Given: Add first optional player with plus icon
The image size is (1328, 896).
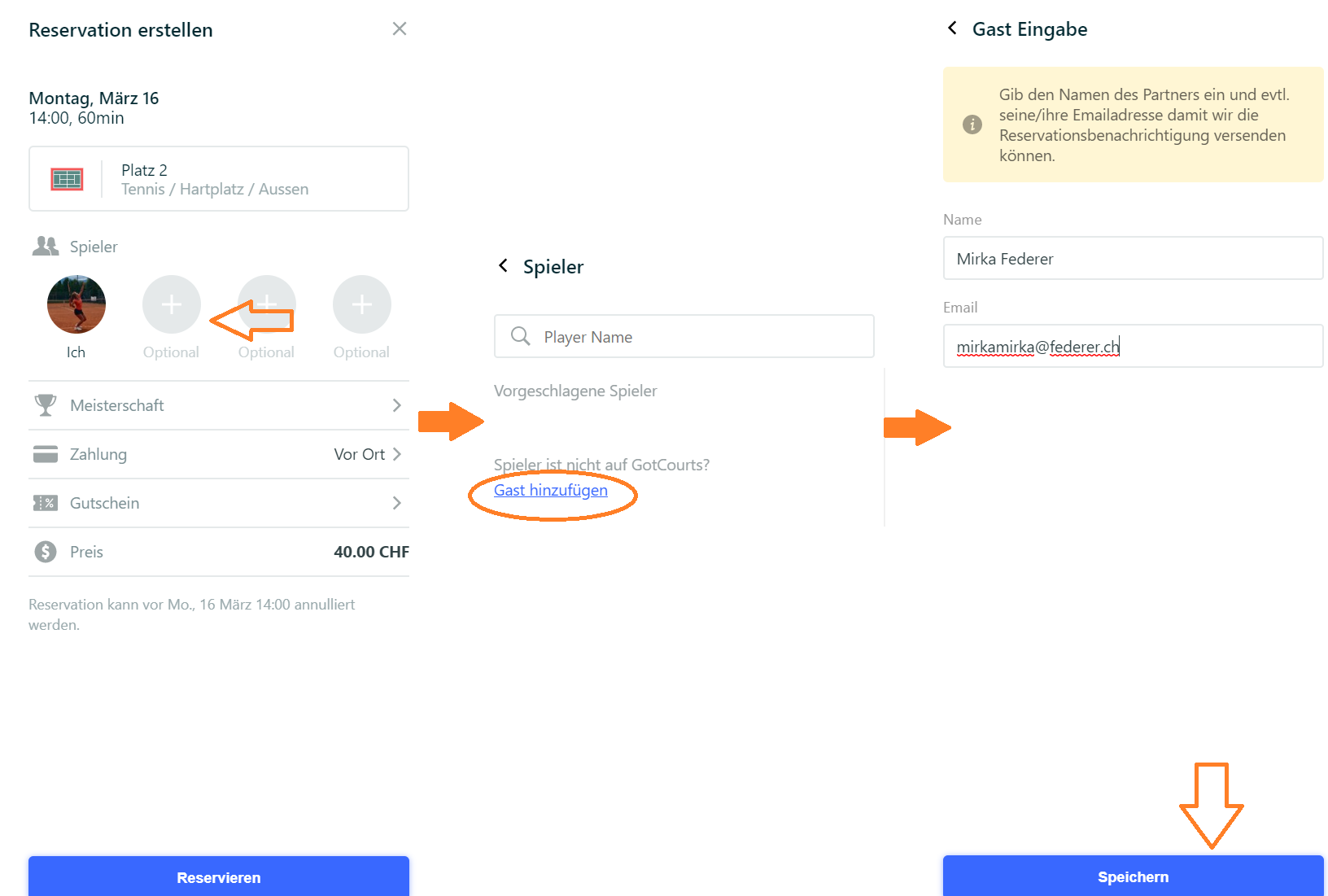Looking at the screenshot, I should (172, 304).
